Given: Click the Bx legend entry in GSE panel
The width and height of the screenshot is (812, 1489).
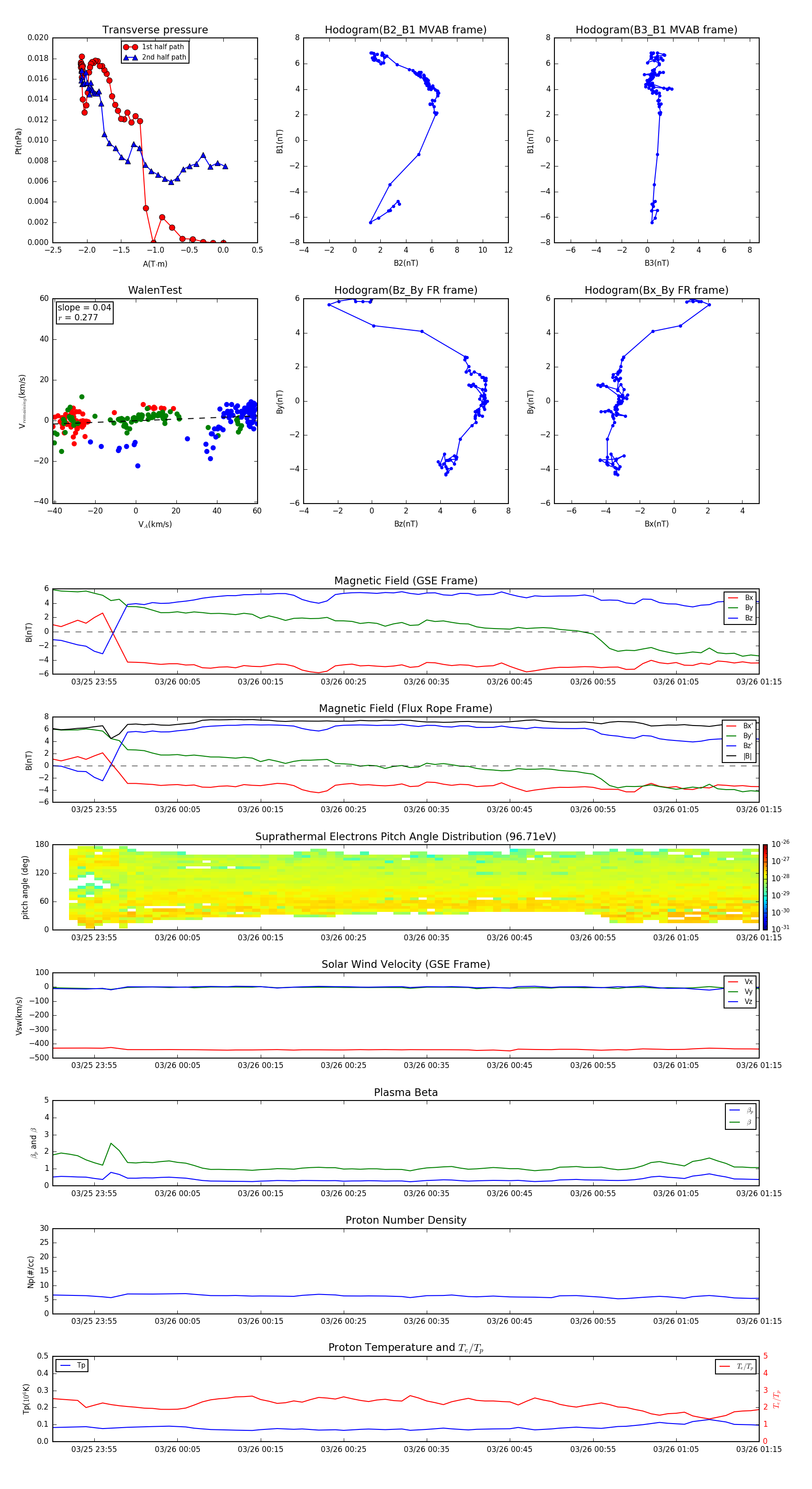Looking at the screenshot, I should click(740, 598).
